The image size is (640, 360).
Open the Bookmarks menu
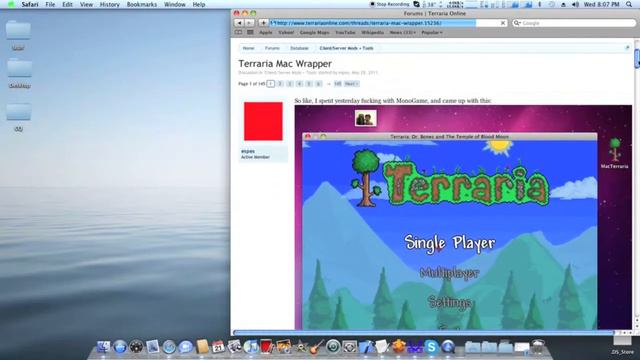[x=142, y=4]
